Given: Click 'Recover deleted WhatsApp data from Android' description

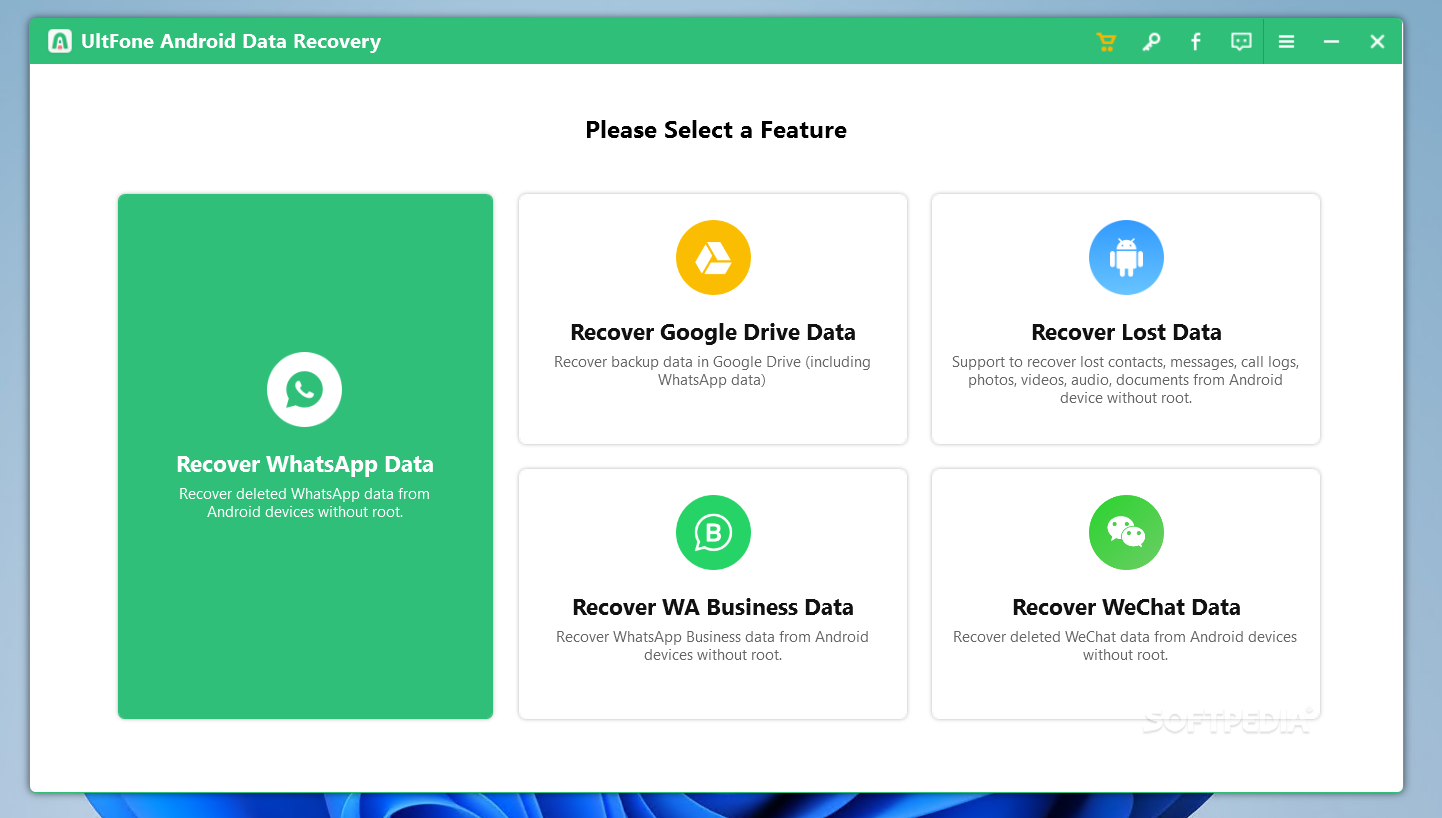Looking at the screenshot, I should tap(305, 503).
